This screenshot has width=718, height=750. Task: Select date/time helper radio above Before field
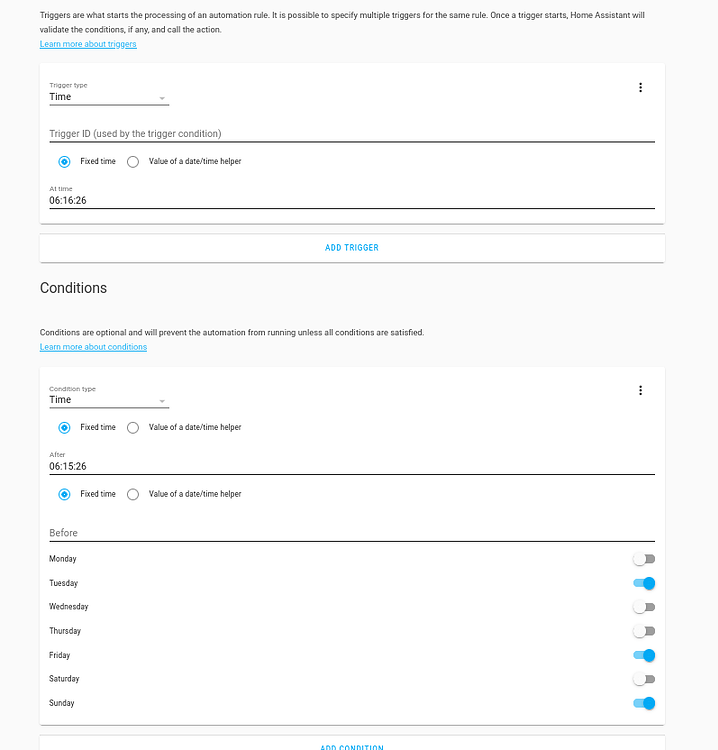[x=133, y=494]
